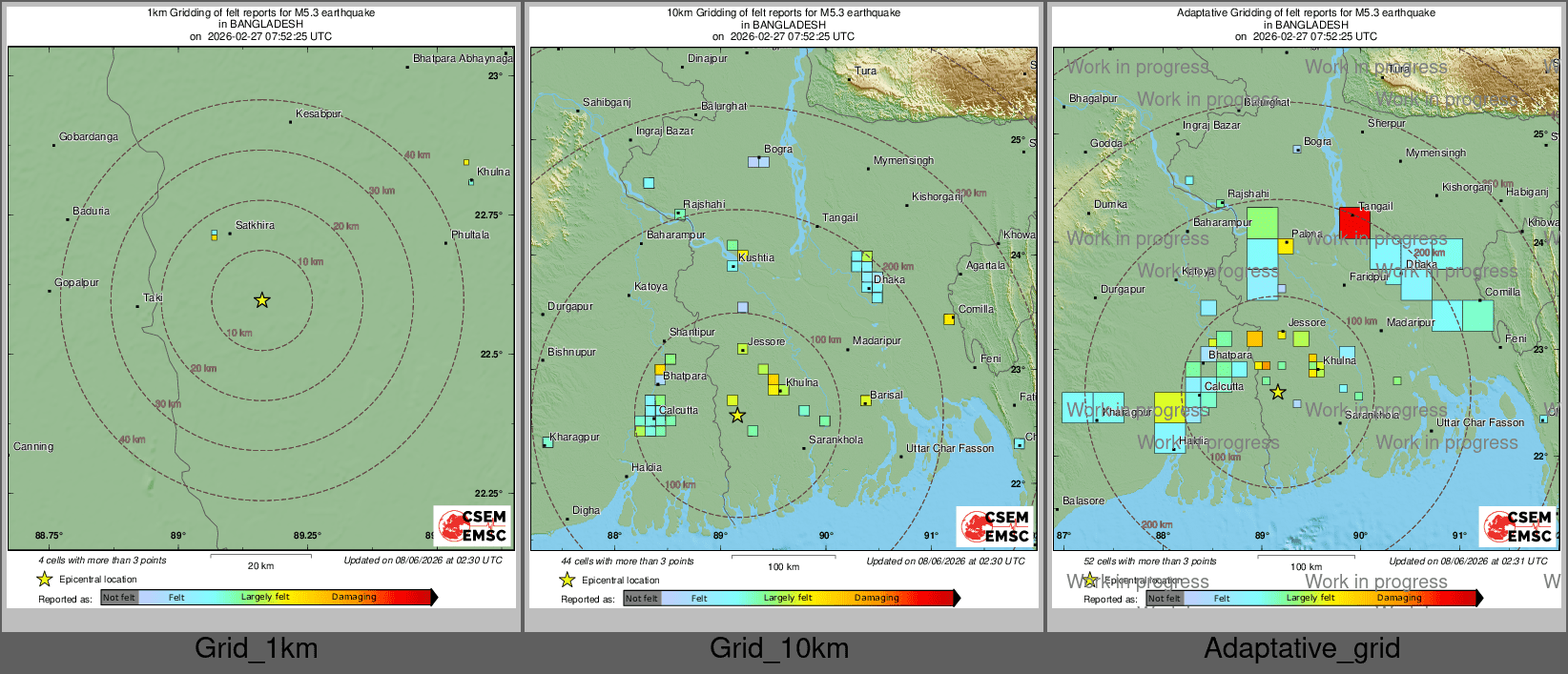Viewport: 1568px width, 674px height.
Task: Click the Dinajpur label on the 10km map
Action: (708, 58)
